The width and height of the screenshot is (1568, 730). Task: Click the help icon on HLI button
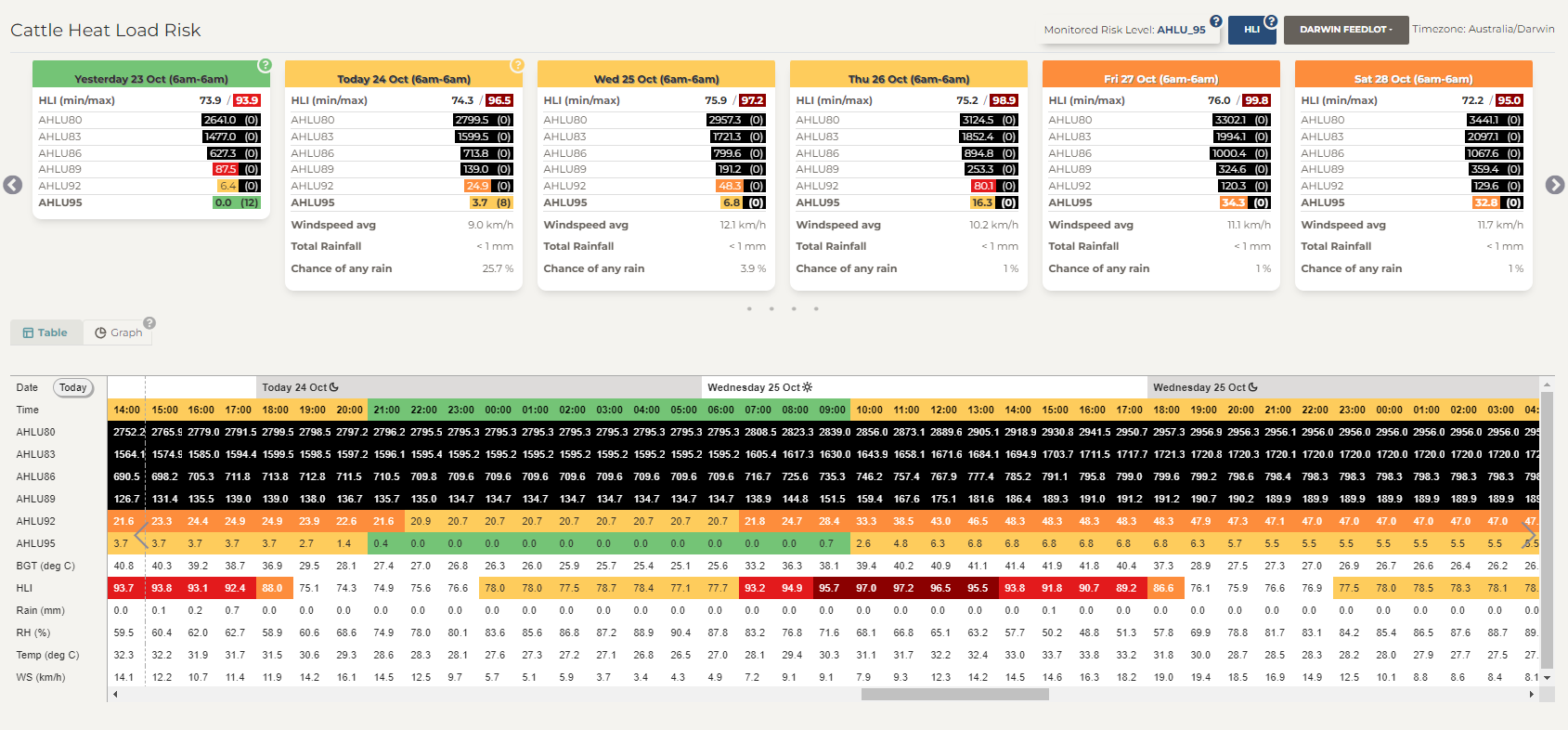tap(1271, 21)
